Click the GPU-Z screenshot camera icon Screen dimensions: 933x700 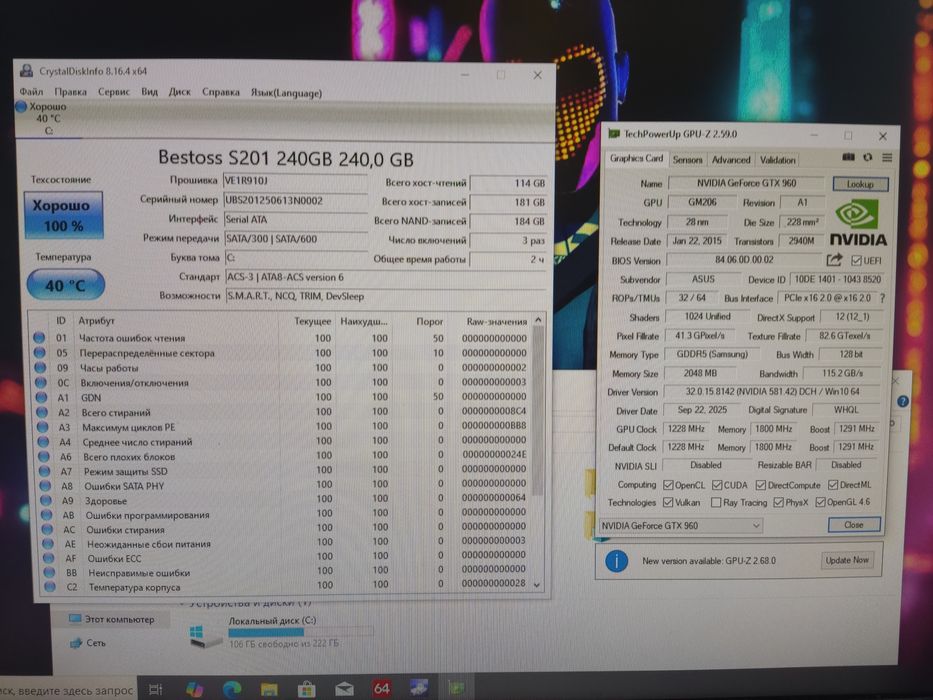tap(849, 157)
